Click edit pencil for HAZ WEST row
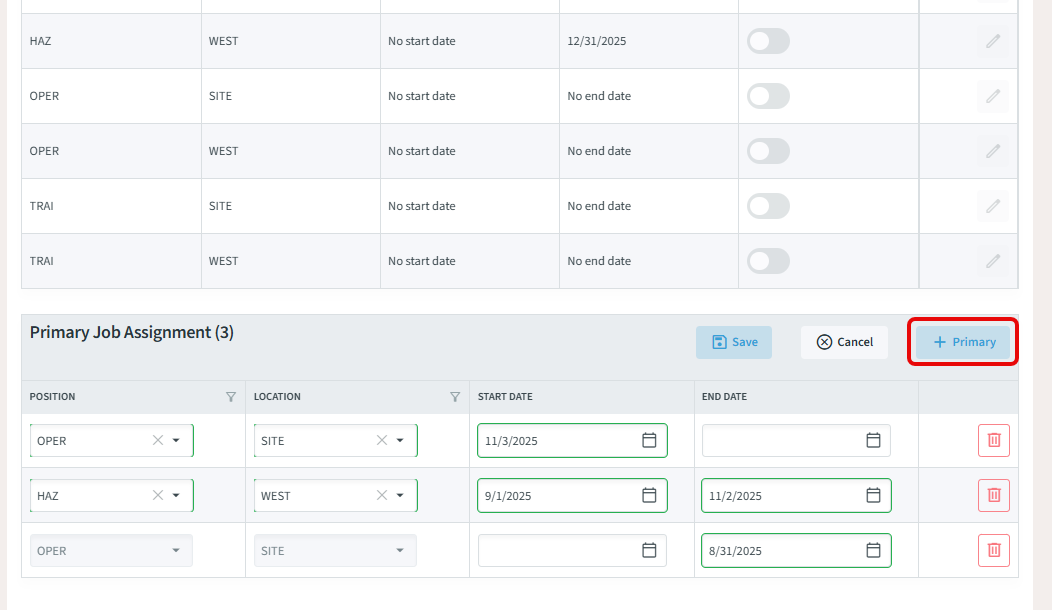 [992, 41]
